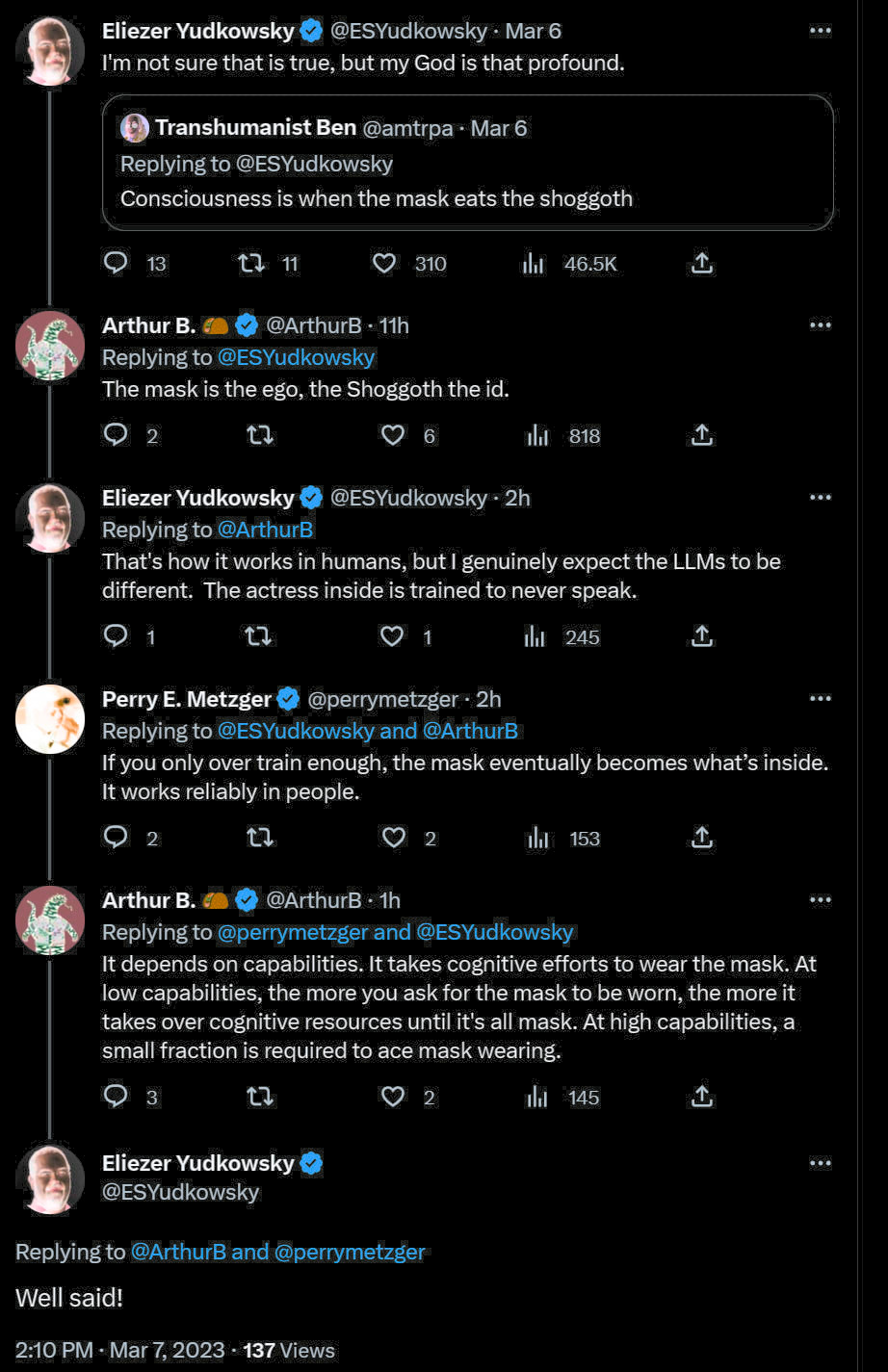This screenshot has width=888, height=1372.
Task: Share Perry E. Metzger's tweet
Action: (x=702, y=838)
